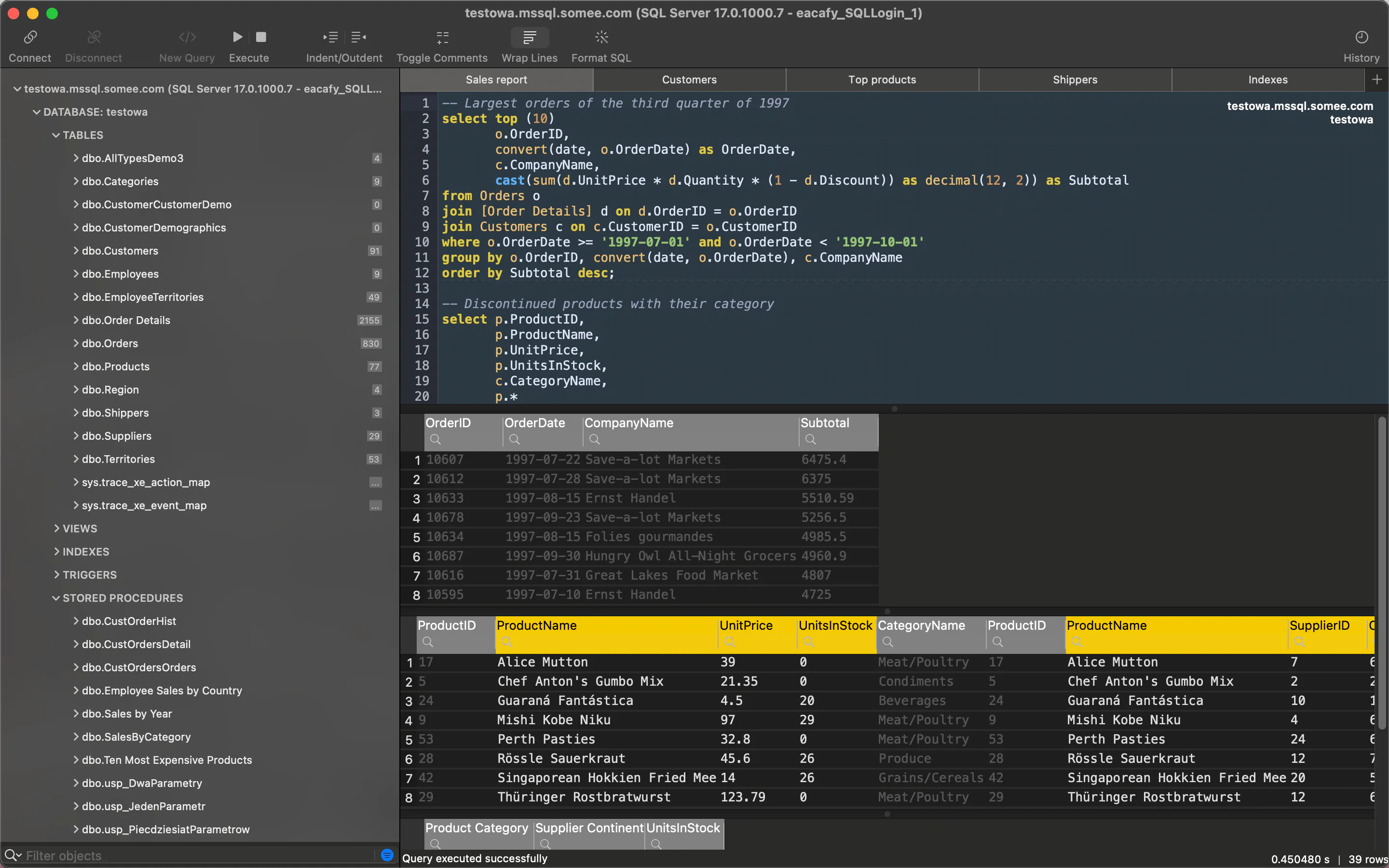Search in Product Category column filter
1389x868 pixels.
(435, 843)
